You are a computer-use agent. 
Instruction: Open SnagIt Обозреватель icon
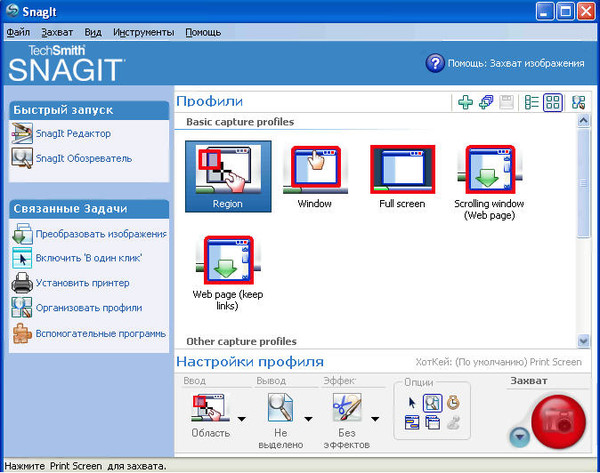coord(22,158)
